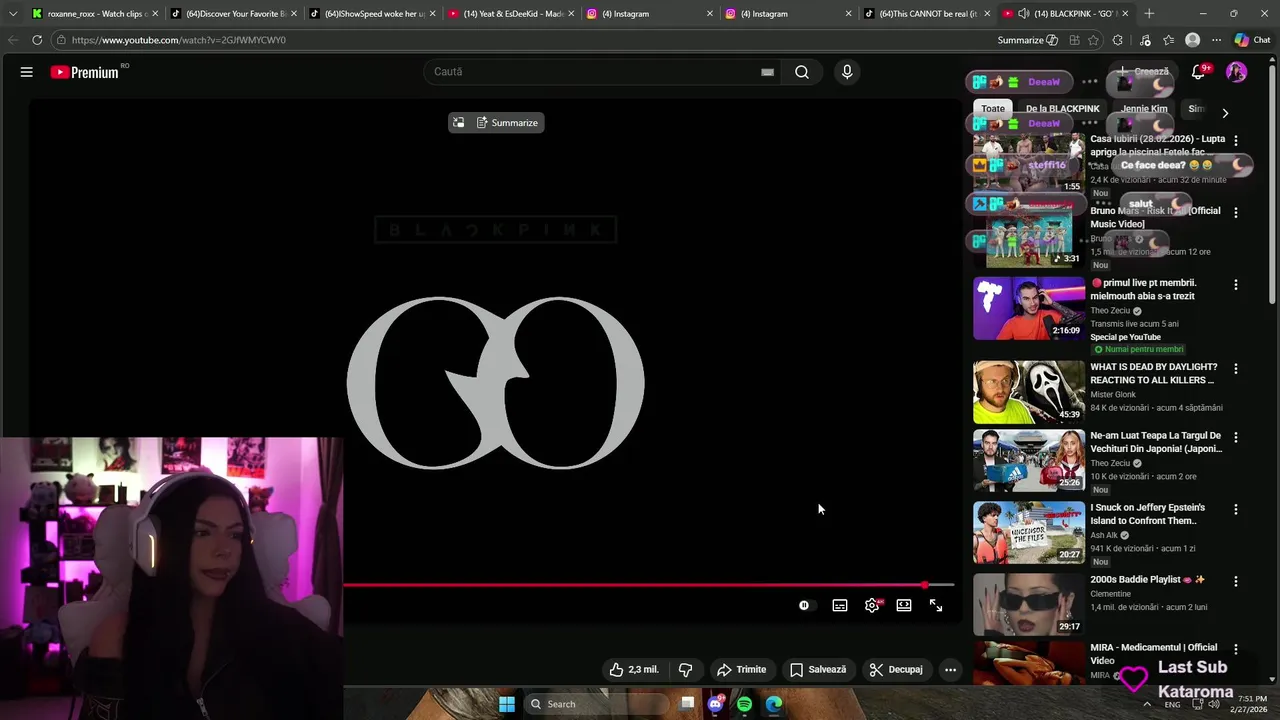Dislike the BLACKPINK video
Viewport: 1280px width, 720px height.
click(686, 670)
